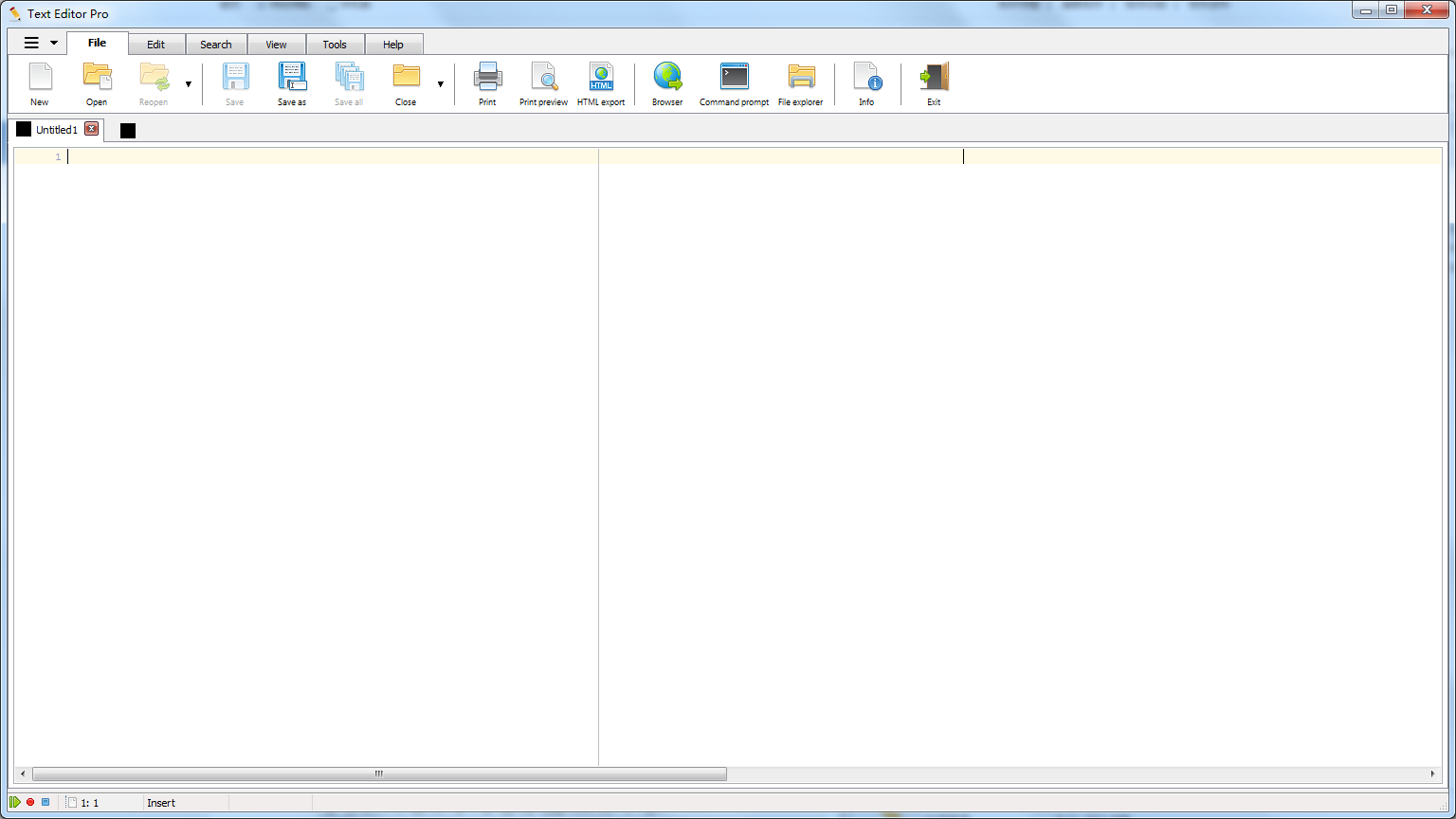The height and width of the screenshot is (819, 1456).
Task: Switch to the View tab
Action: coord(276,45)
